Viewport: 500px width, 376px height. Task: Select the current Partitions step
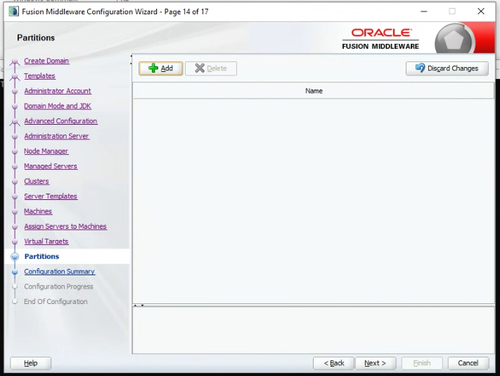(42, 256)
